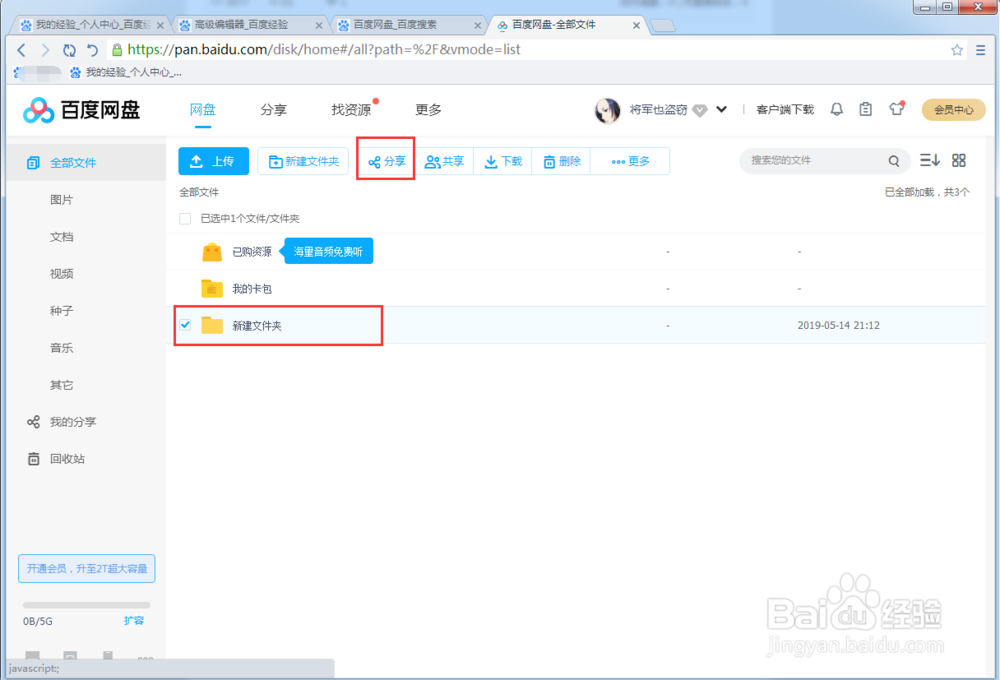Open a new browser tab

[x=663, y=26]
